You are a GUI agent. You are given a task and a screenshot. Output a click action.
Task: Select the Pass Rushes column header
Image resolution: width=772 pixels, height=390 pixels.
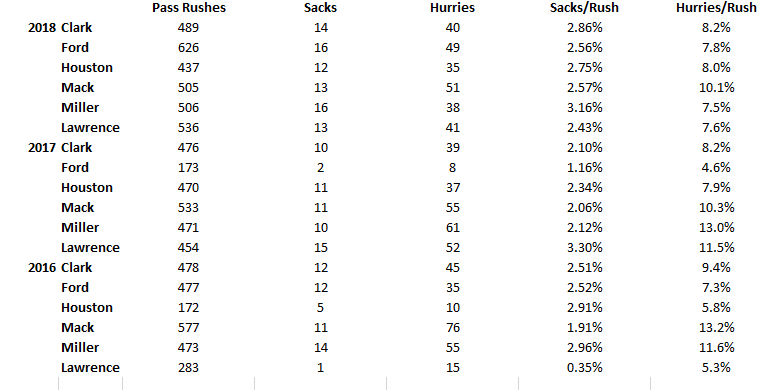(x=189, y=8)
